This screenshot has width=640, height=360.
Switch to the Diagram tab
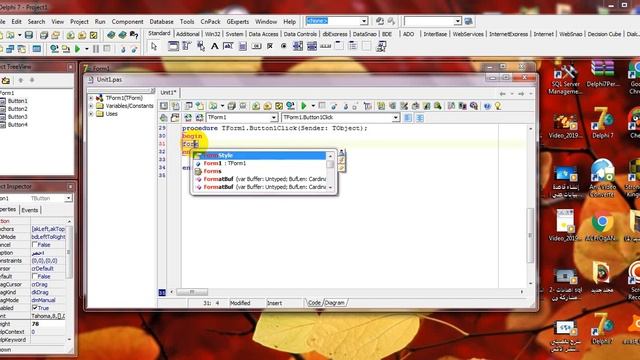pos(335,303)
